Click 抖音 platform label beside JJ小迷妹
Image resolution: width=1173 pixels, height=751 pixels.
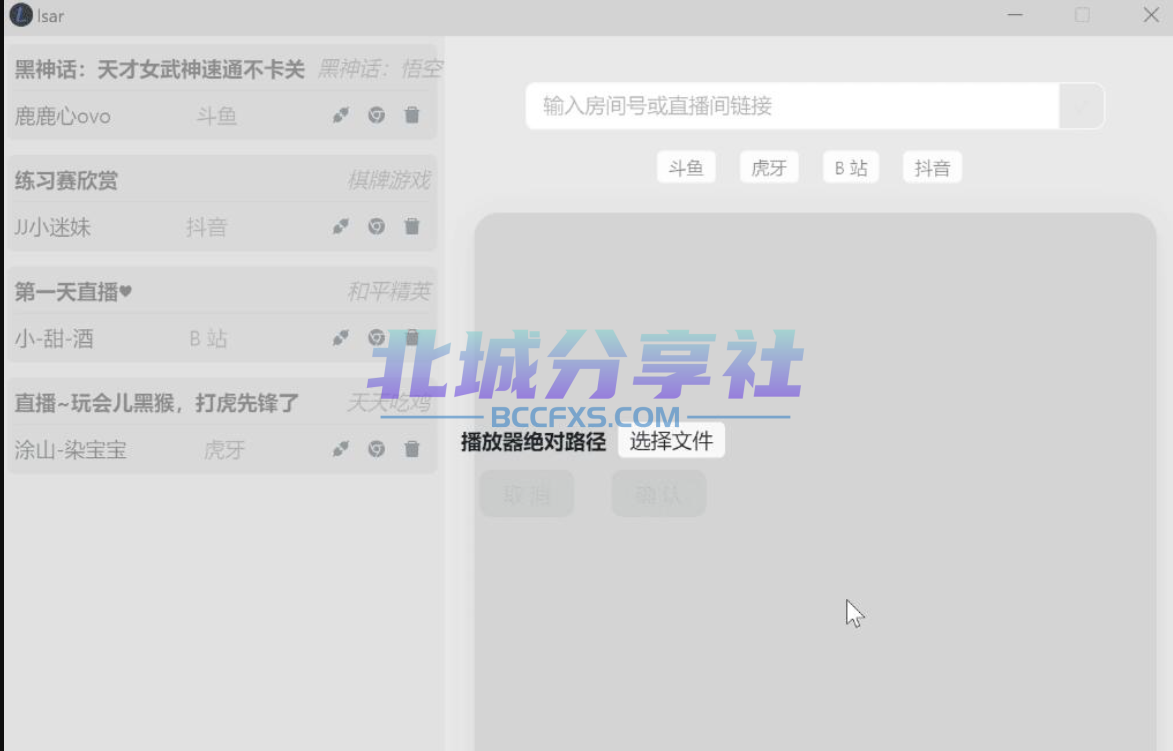206,227
